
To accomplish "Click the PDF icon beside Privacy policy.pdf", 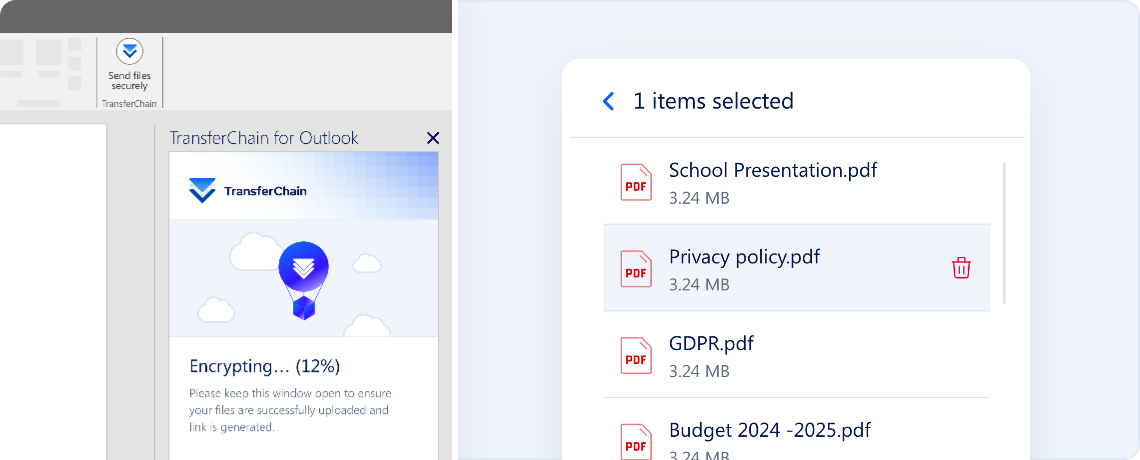I will click(636, 269).
